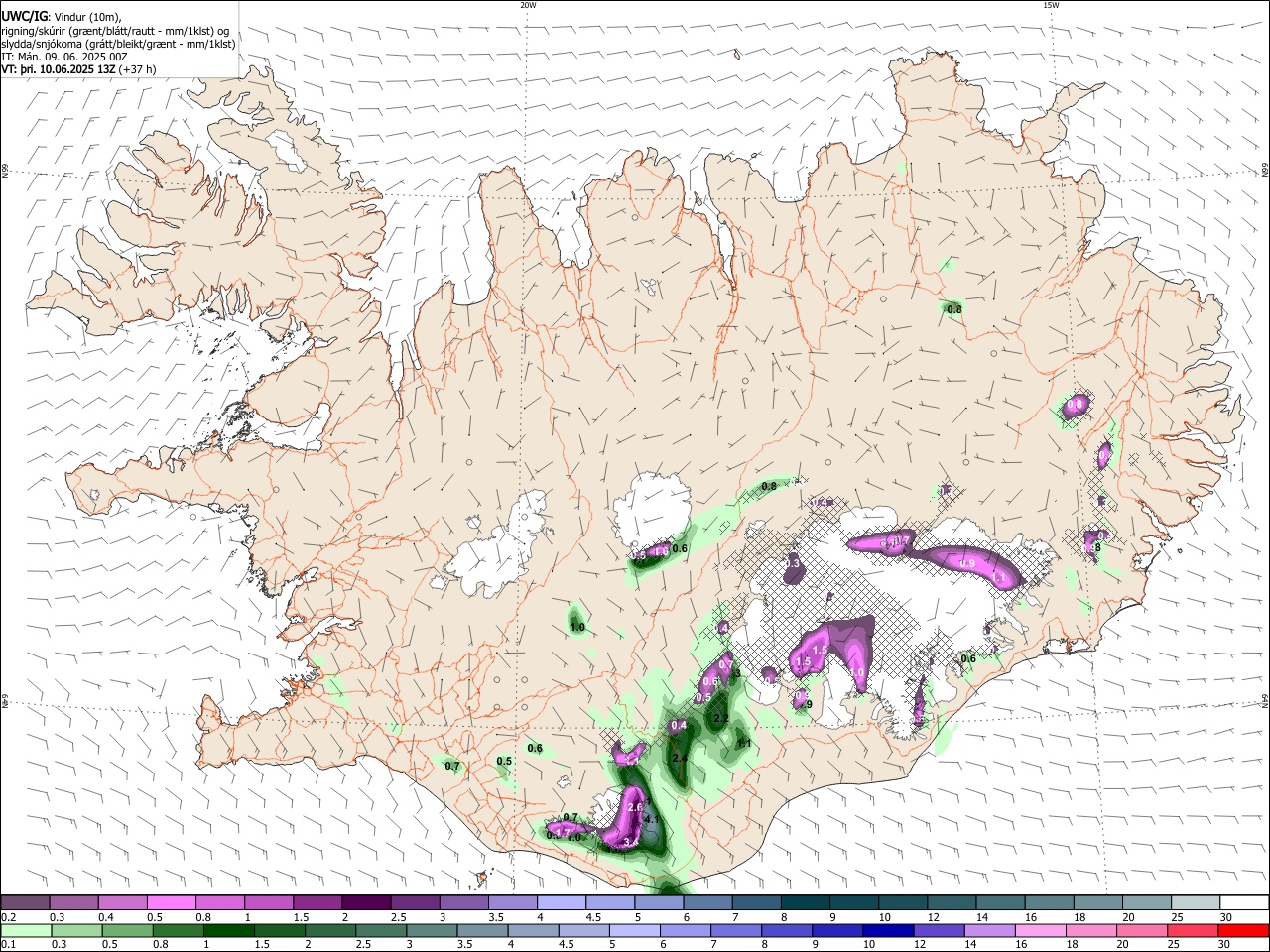
Task: Click the 'IT: Mán. 09. 06. 2025 00Z' line
Action: coord(65,57)
